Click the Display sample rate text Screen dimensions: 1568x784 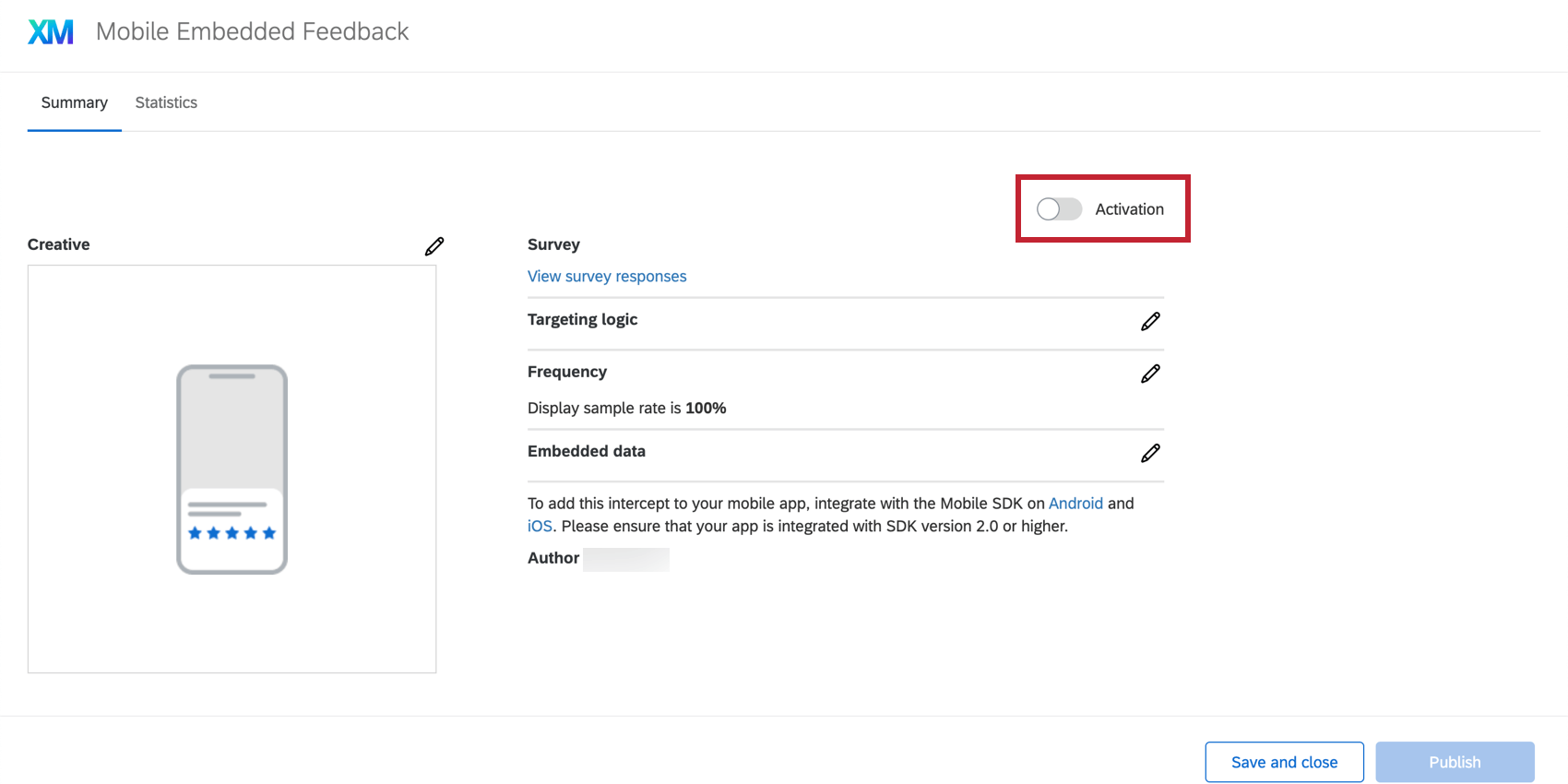[x=626, y=409]
